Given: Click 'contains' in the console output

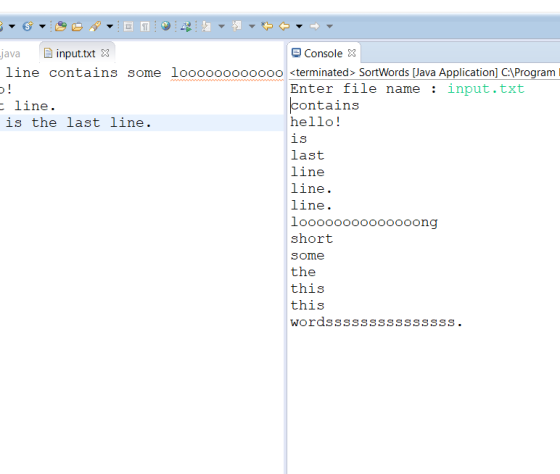Looking at the screenshot, I should point(325,105).
